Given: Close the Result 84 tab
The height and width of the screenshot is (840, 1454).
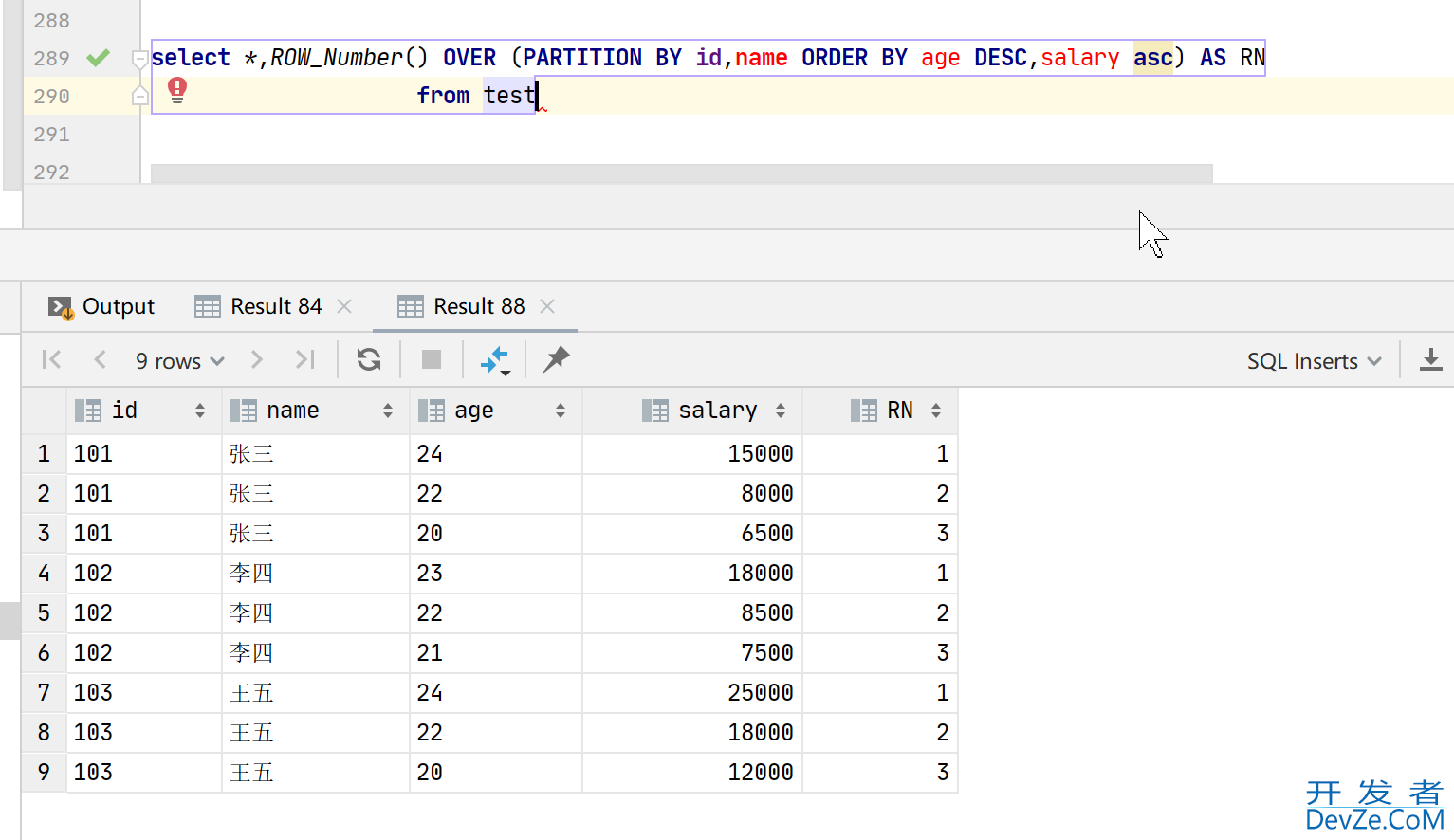Looking at the screenshot, I should 344,306.
